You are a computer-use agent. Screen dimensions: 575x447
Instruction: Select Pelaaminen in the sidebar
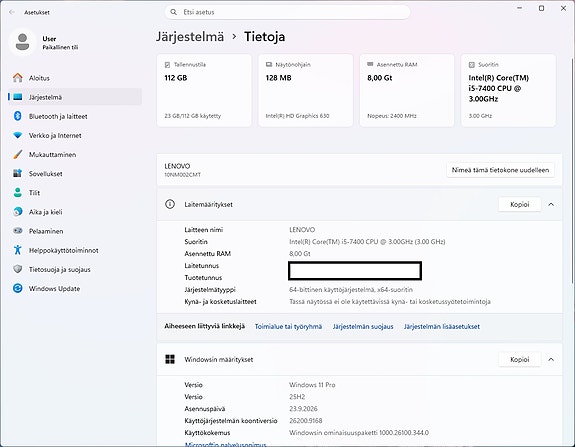[75, 231]
